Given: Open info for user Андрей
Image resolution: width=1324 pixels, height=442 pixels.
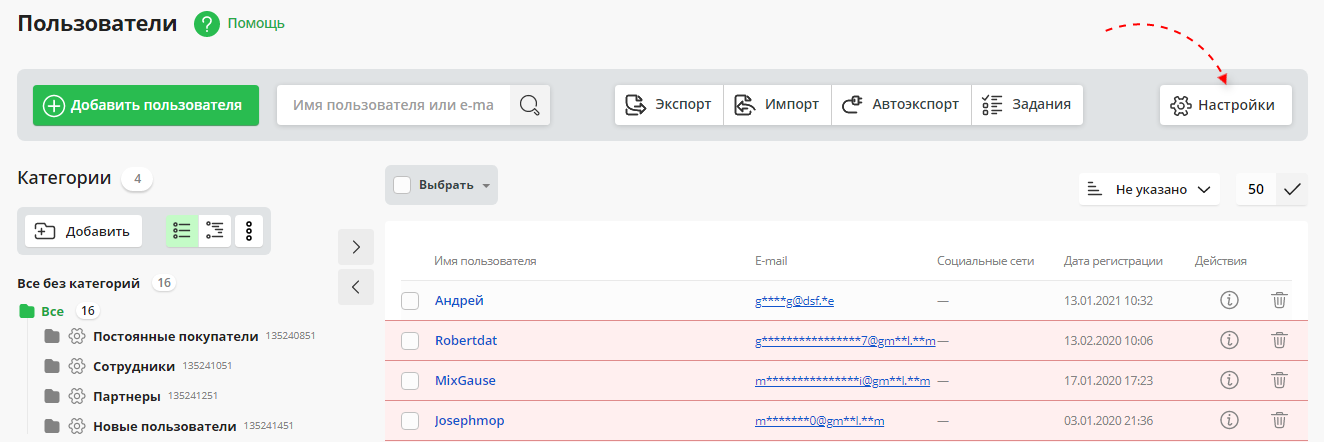Looking at the screenshot, I should click(1230, 300).
